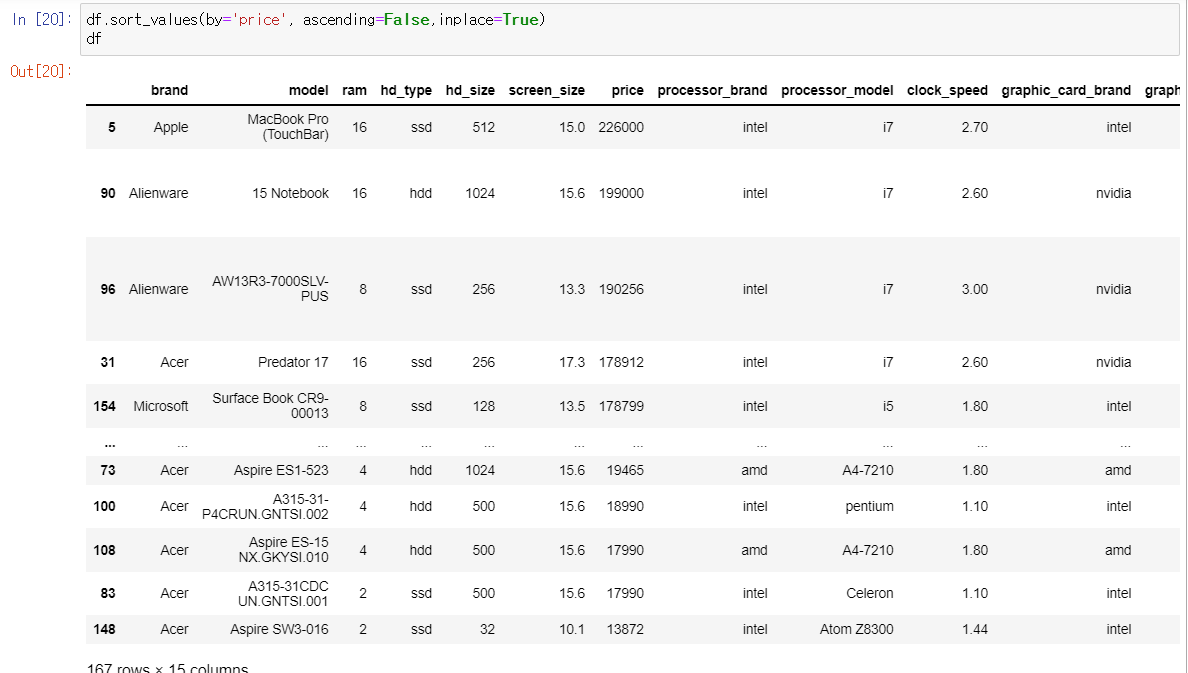The width and height of the screenshot is (1188, 673).
Task: Click hd_size value 32
Action: point(487,630)
